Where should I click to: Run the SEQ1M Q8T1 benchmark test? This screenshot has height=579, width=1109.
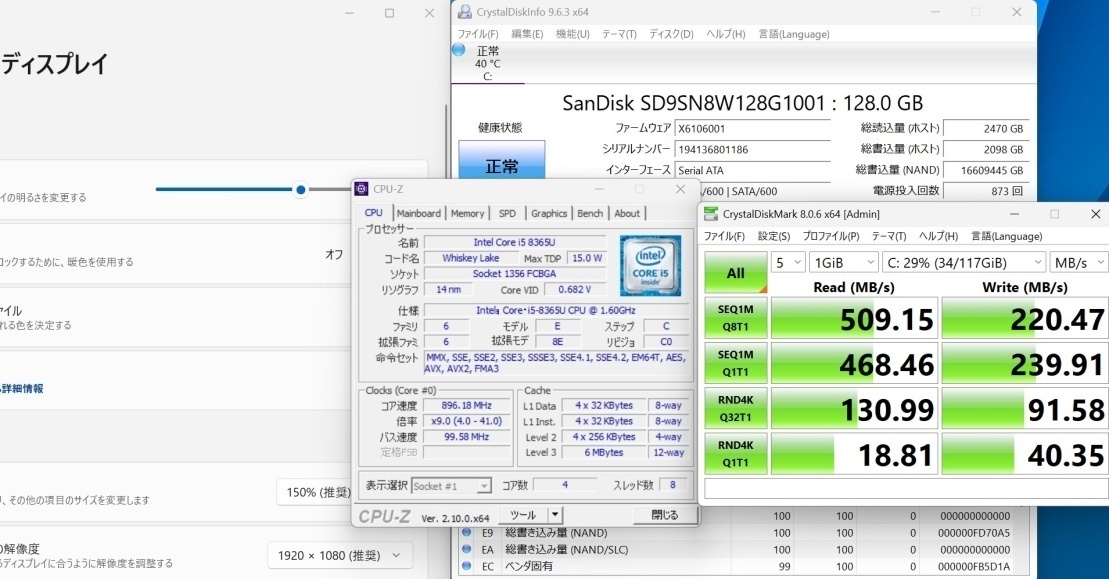click(x=735, y=317)
